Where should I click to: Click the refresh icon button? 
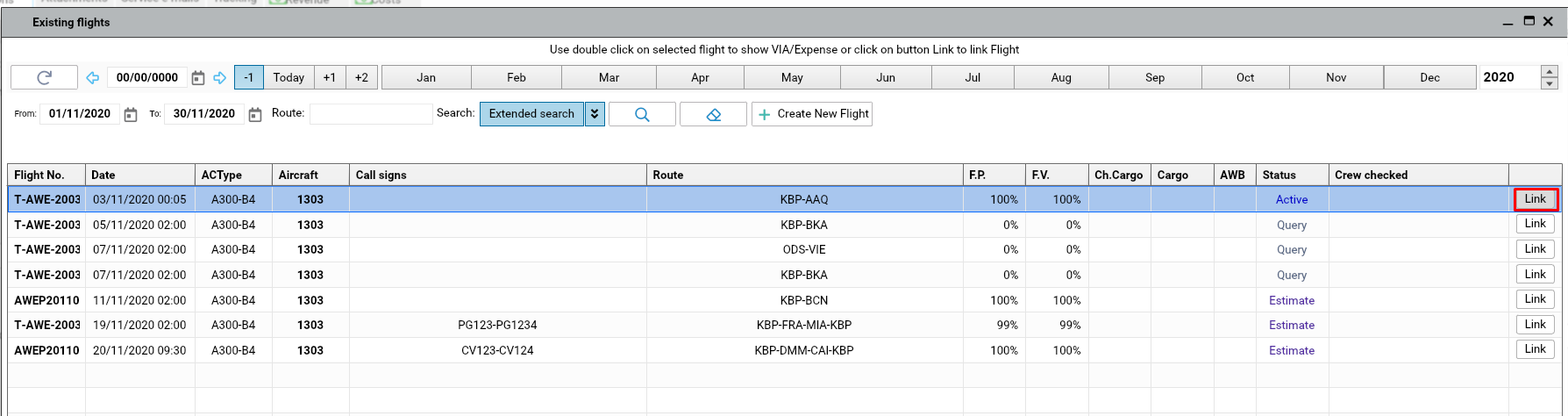tap(44, 78)
